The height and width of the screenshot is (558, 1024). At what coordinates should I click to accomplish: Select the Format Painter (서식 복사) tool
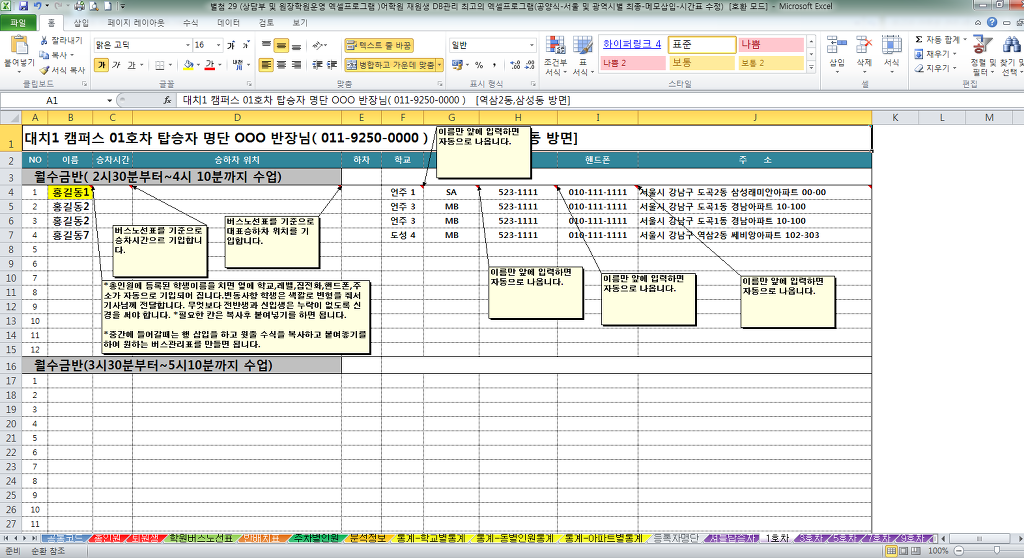pos(45,70)
